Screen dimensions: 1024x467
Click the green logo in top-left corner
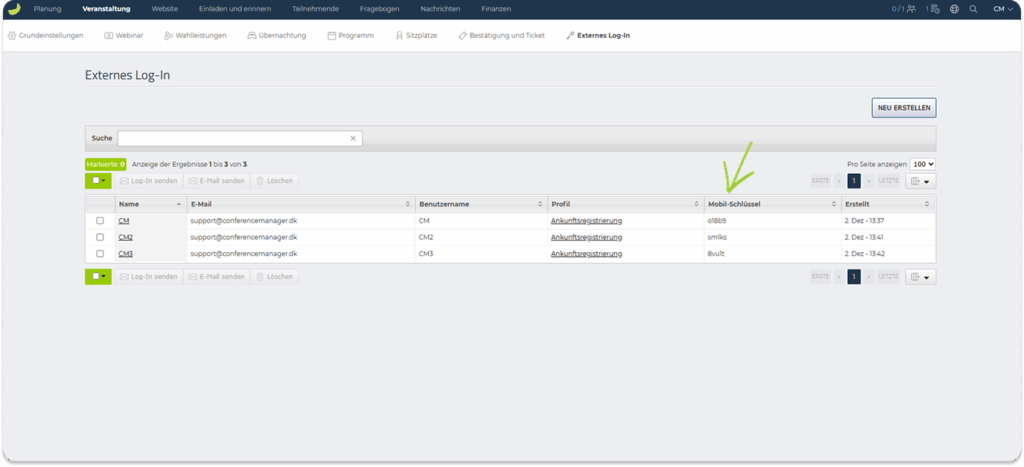[x=14, y=8]
